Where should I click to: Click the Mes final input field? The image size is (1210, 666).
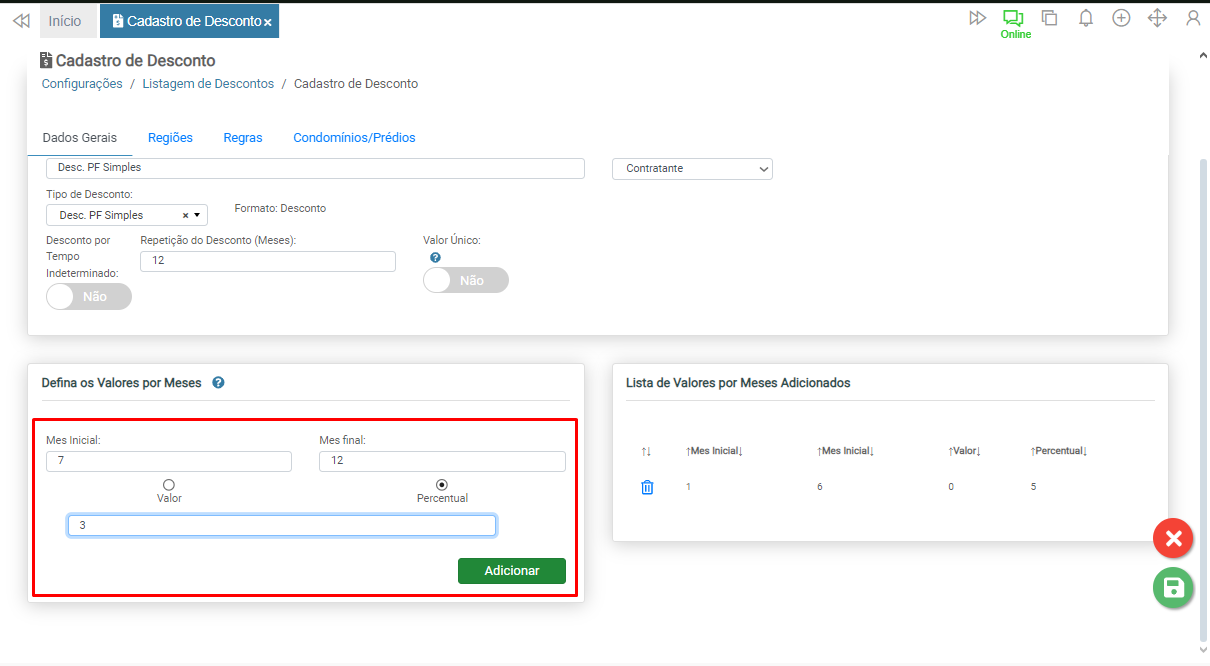coord(442,461)
